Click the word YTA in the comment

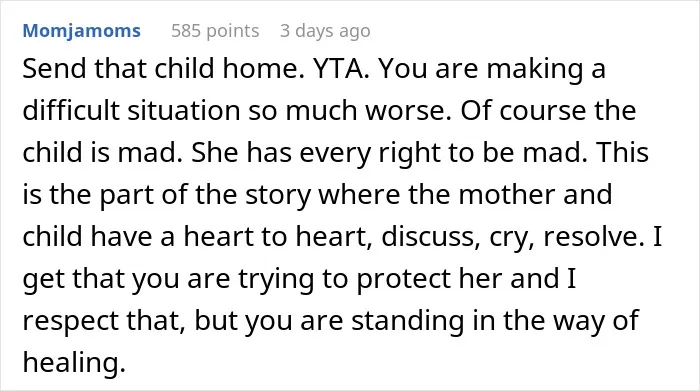click(x=341, y=69)
